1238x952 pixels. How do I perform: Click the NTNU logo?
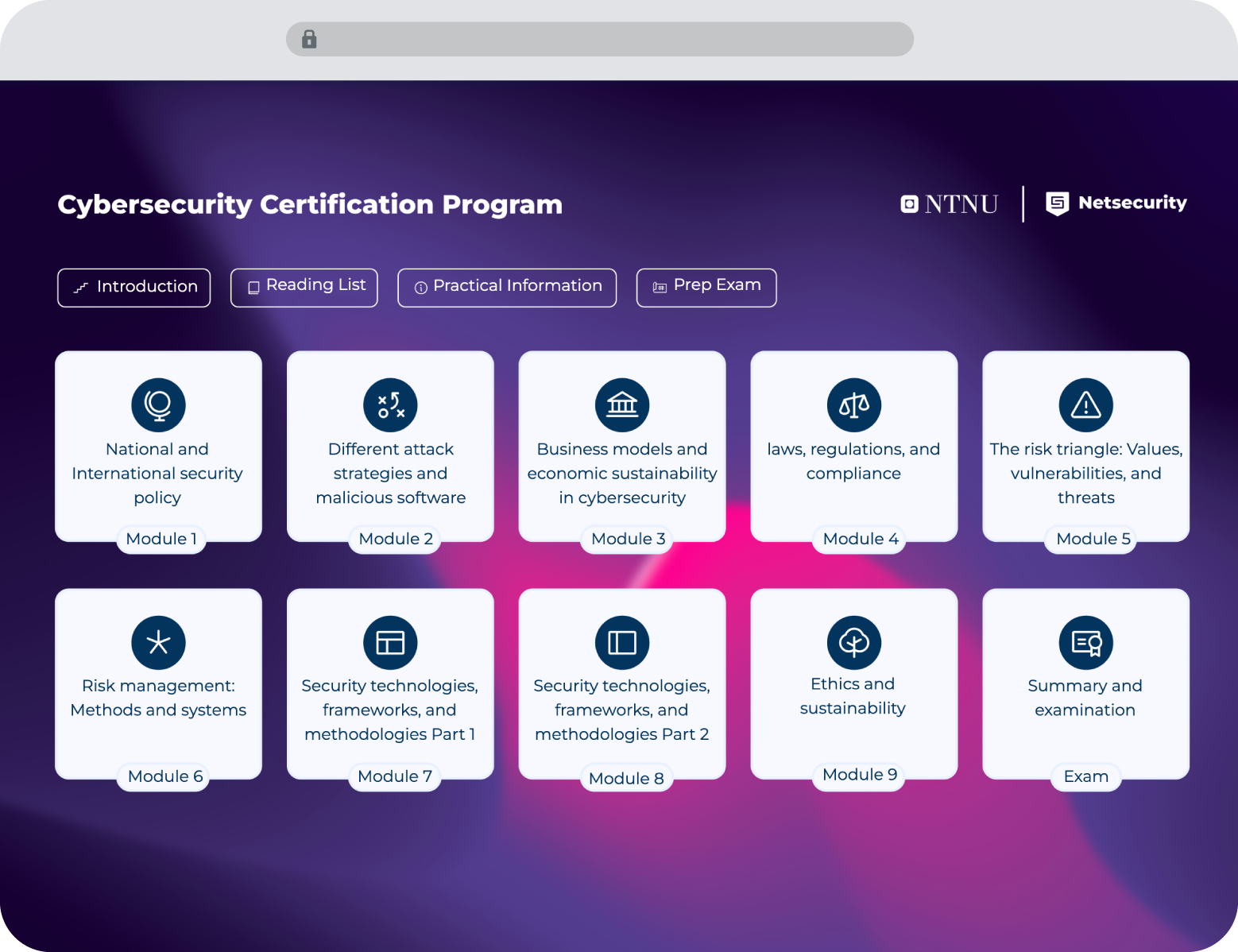pos(949,204)
